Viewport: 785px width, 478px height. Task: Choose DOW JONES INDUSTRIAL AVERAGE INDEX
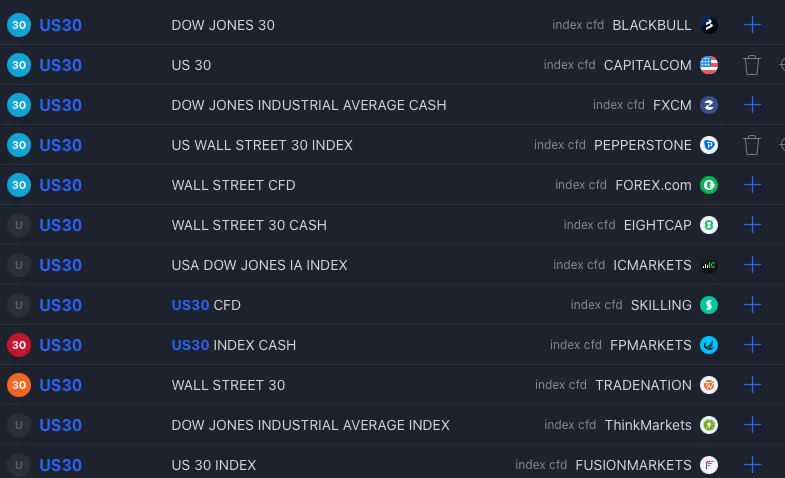tap(310, 425)
